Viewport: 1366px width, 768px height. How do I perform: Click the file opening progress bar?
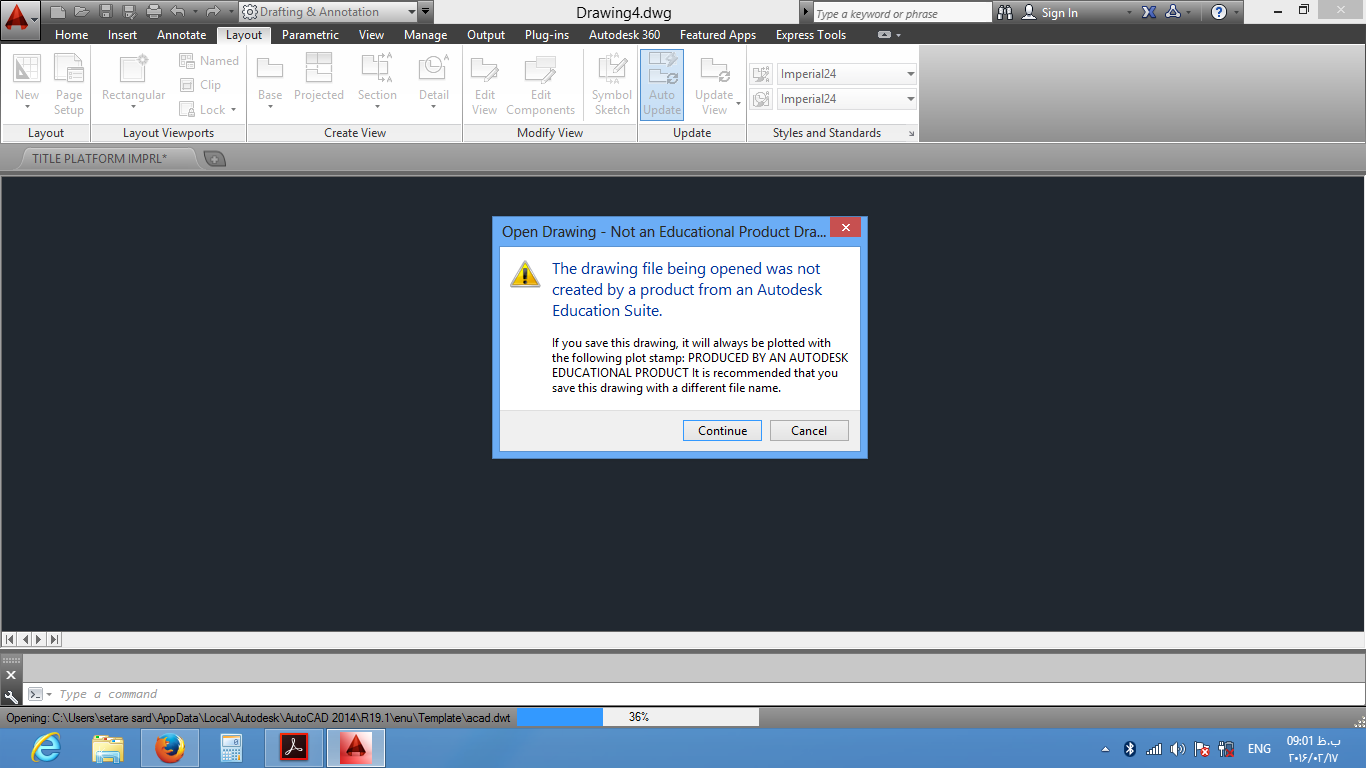pos(638,717)
